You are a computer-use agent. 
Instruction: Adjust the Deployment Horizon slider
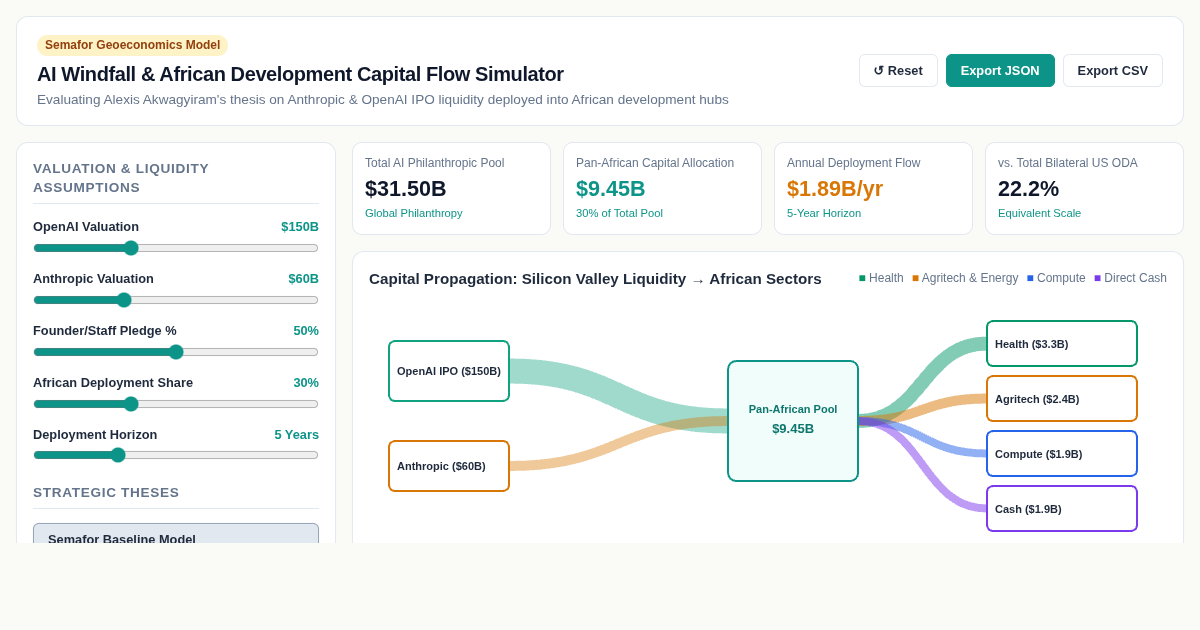click(176, 455)
